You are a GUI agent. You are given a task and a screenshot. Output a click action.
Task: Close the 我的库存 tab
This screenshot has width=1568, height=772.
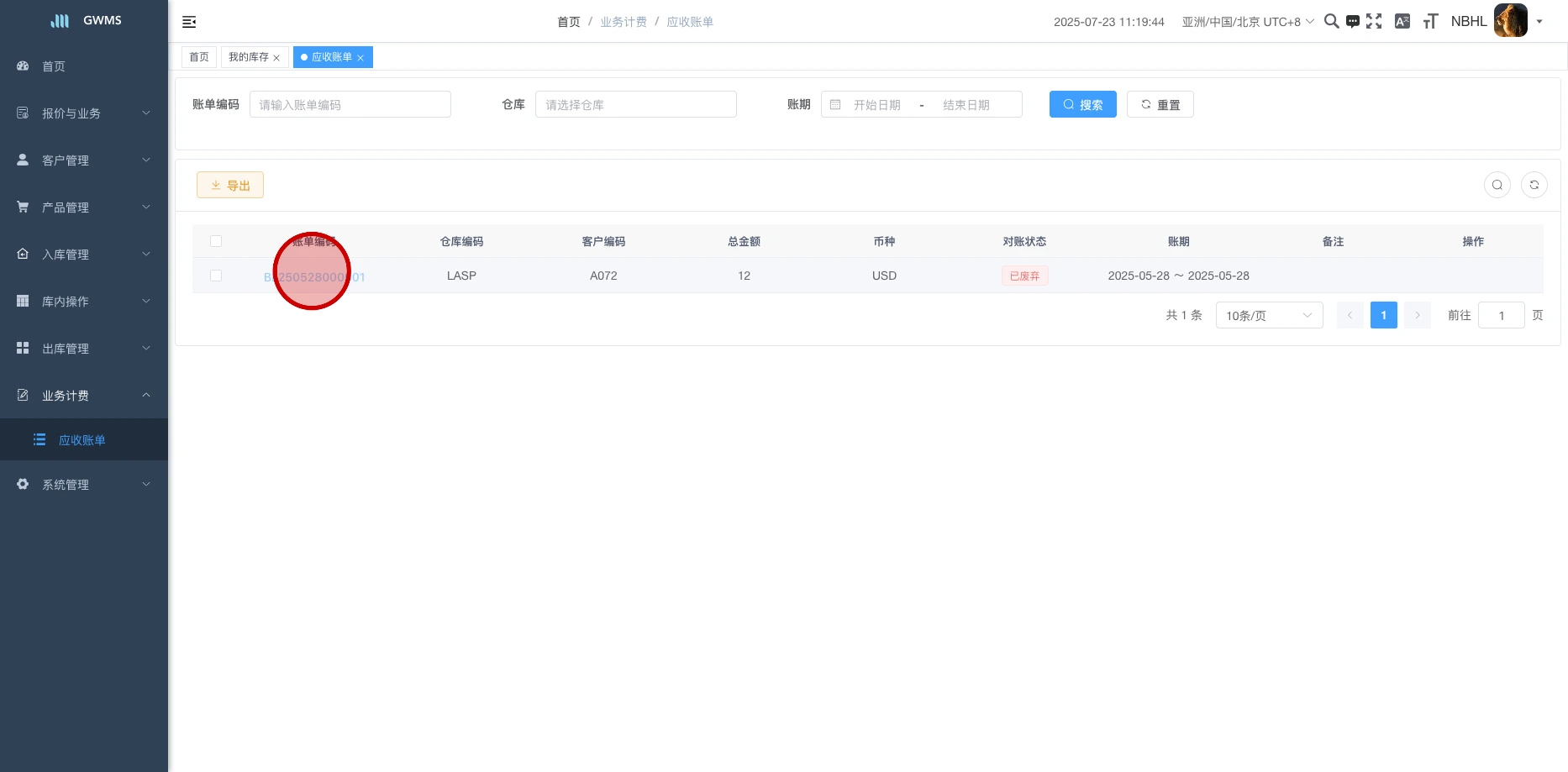click(276, 58)
